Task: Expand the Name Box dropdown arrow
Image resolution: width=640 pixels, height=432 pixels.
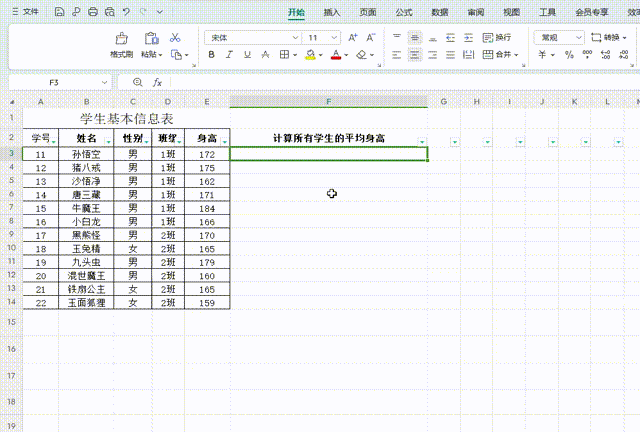Action: pos(104,82)
